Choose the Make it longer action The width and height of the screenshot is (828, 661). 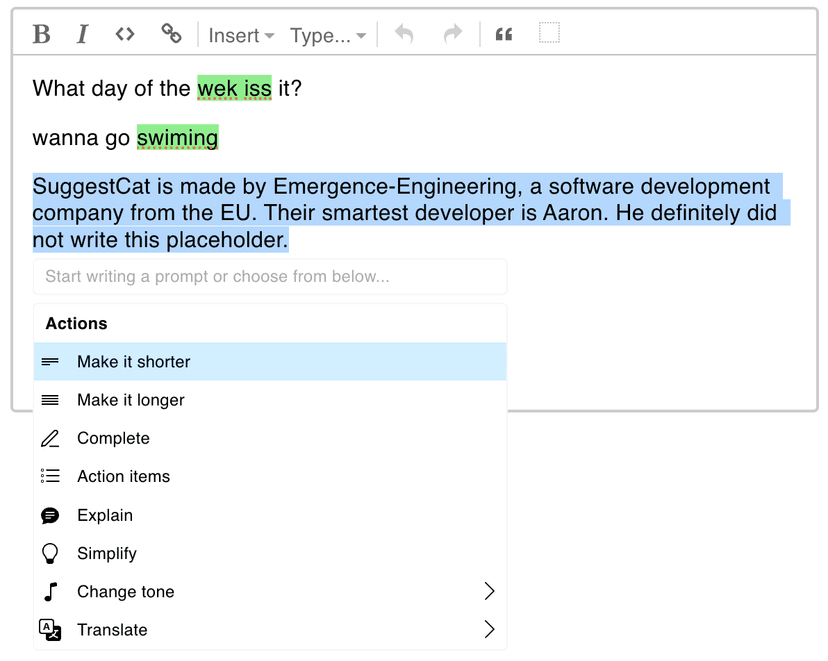point(270,400)
